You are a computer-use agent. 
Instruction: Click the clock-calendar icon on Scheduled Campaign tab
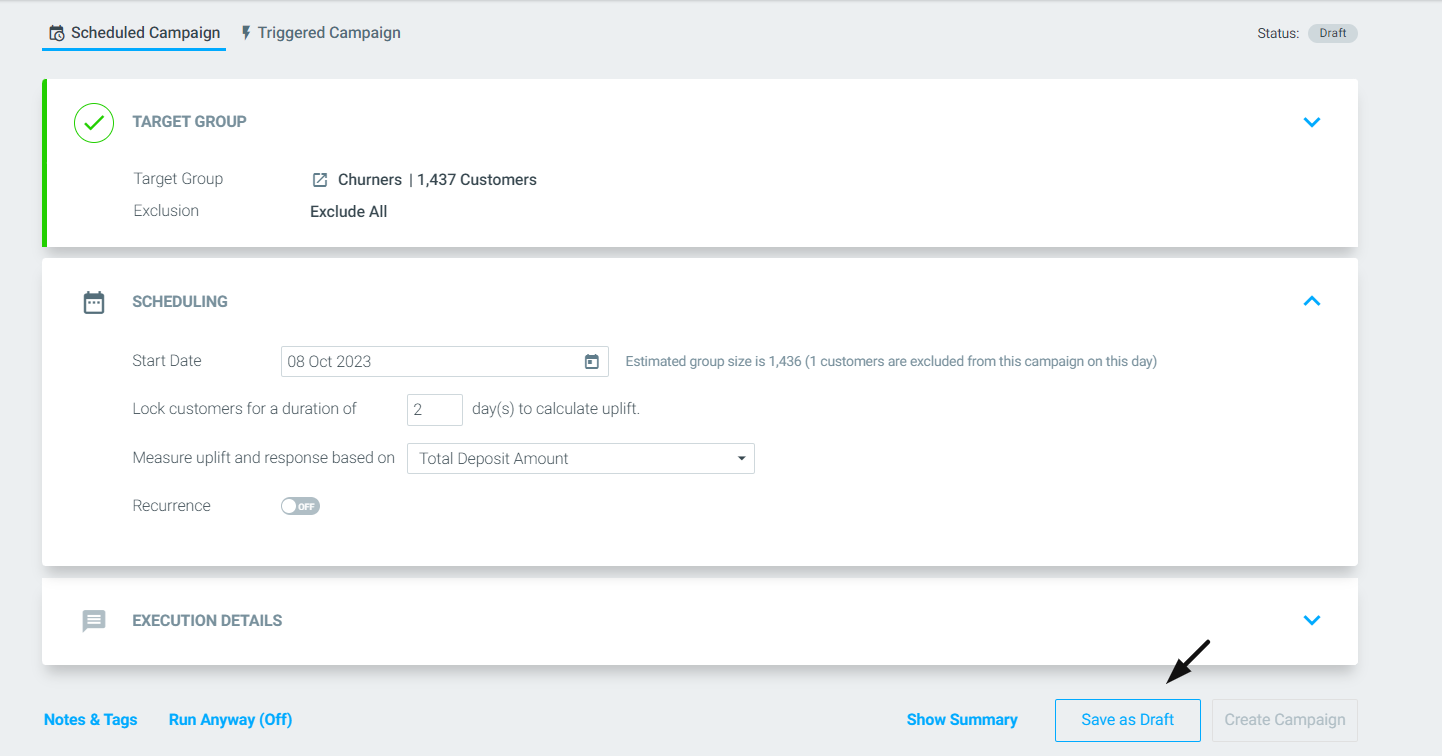coord(57,33)
